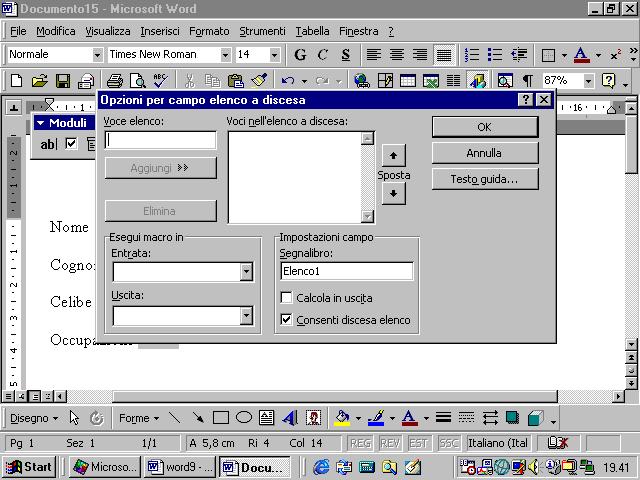The width and height of the screenshot is (640, 480).
Task: Insert WordArt from the Drawing toolbar
Action: coord(290,418)
